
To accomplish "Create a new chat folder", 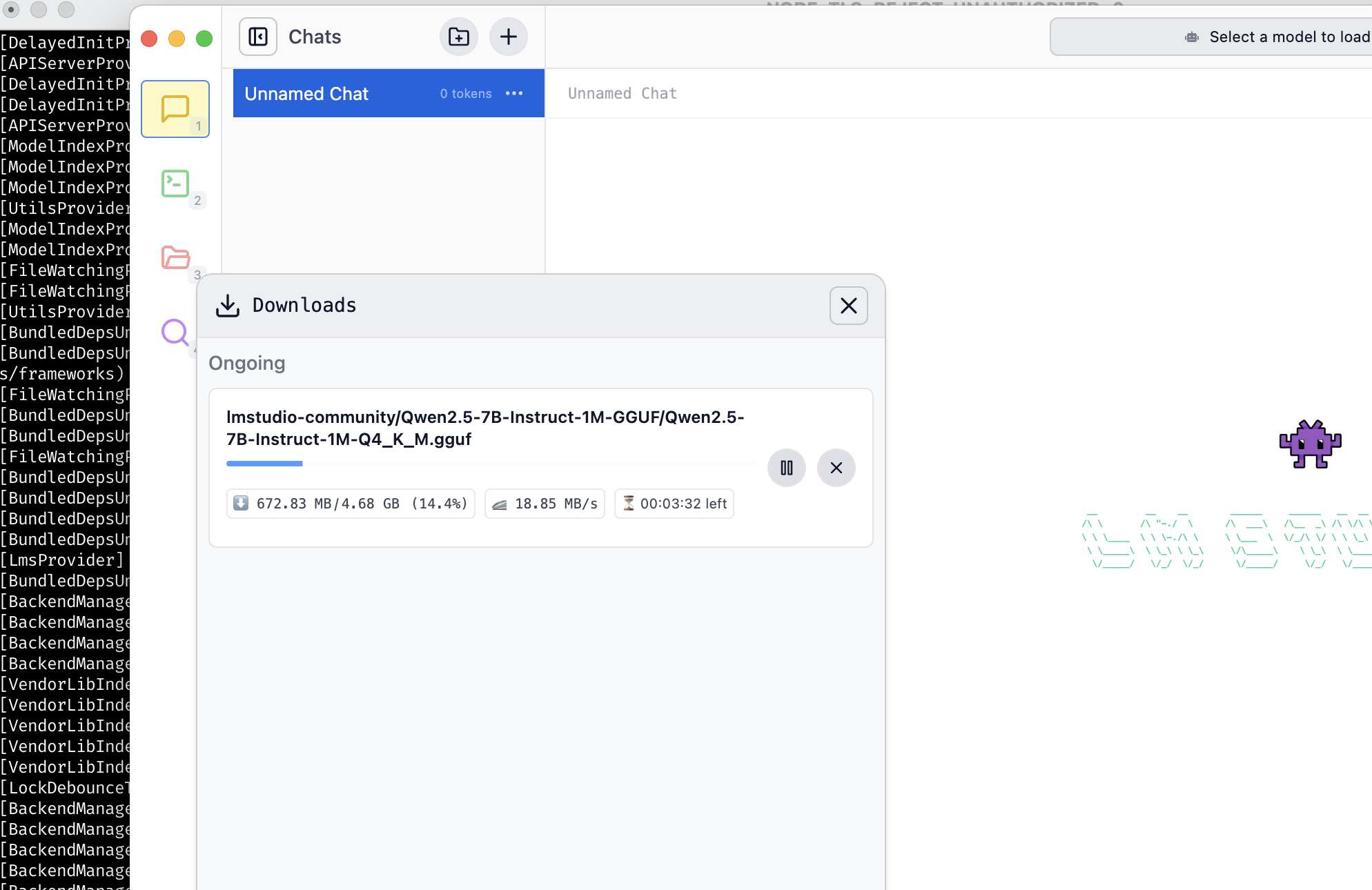I will [x=458, y=37].
